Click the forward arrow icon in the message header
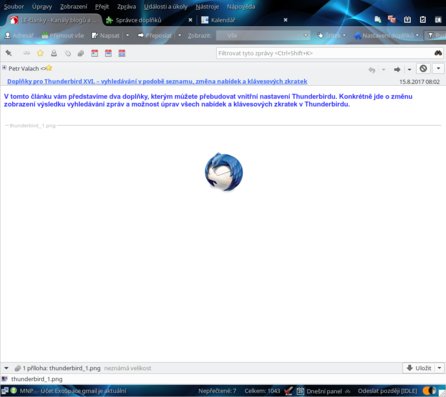The height and width of the screenshot is (397, 446). coord(397,69)
